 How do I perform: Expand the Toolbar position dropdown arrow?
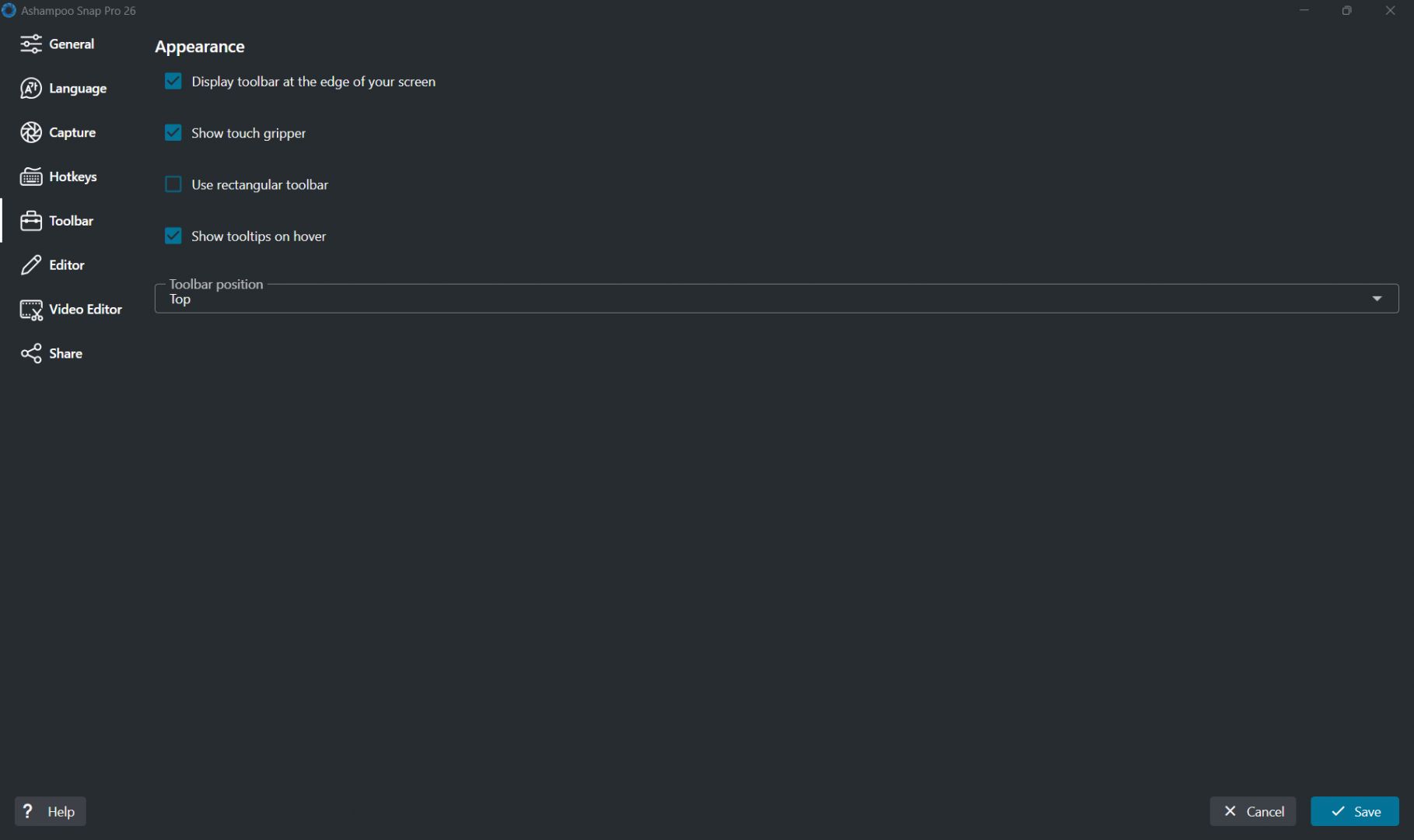point(1377,299)
